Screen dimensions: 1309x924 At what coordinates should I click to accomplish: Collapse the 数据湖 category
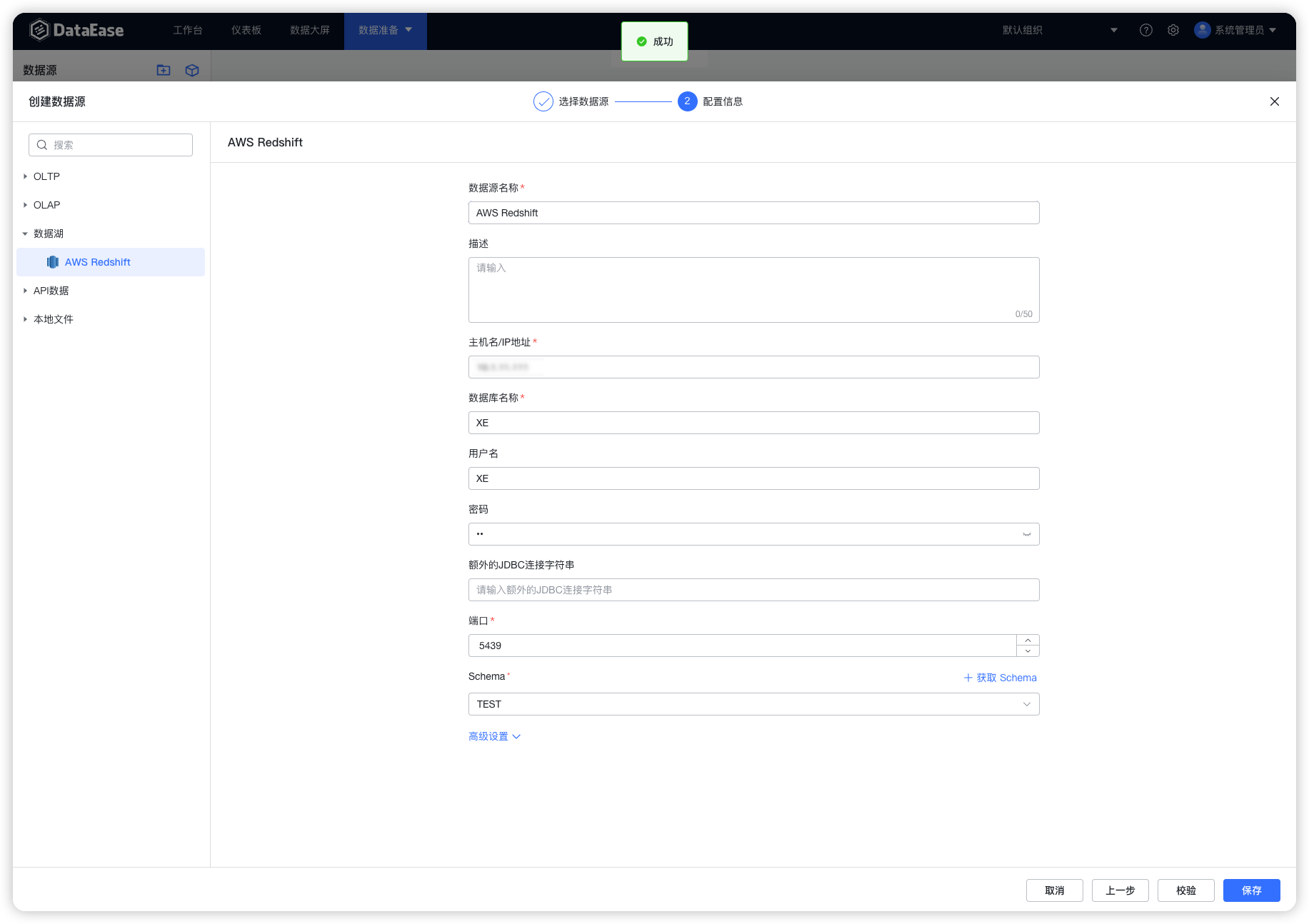pyautogui.click(x=25, y=233)
